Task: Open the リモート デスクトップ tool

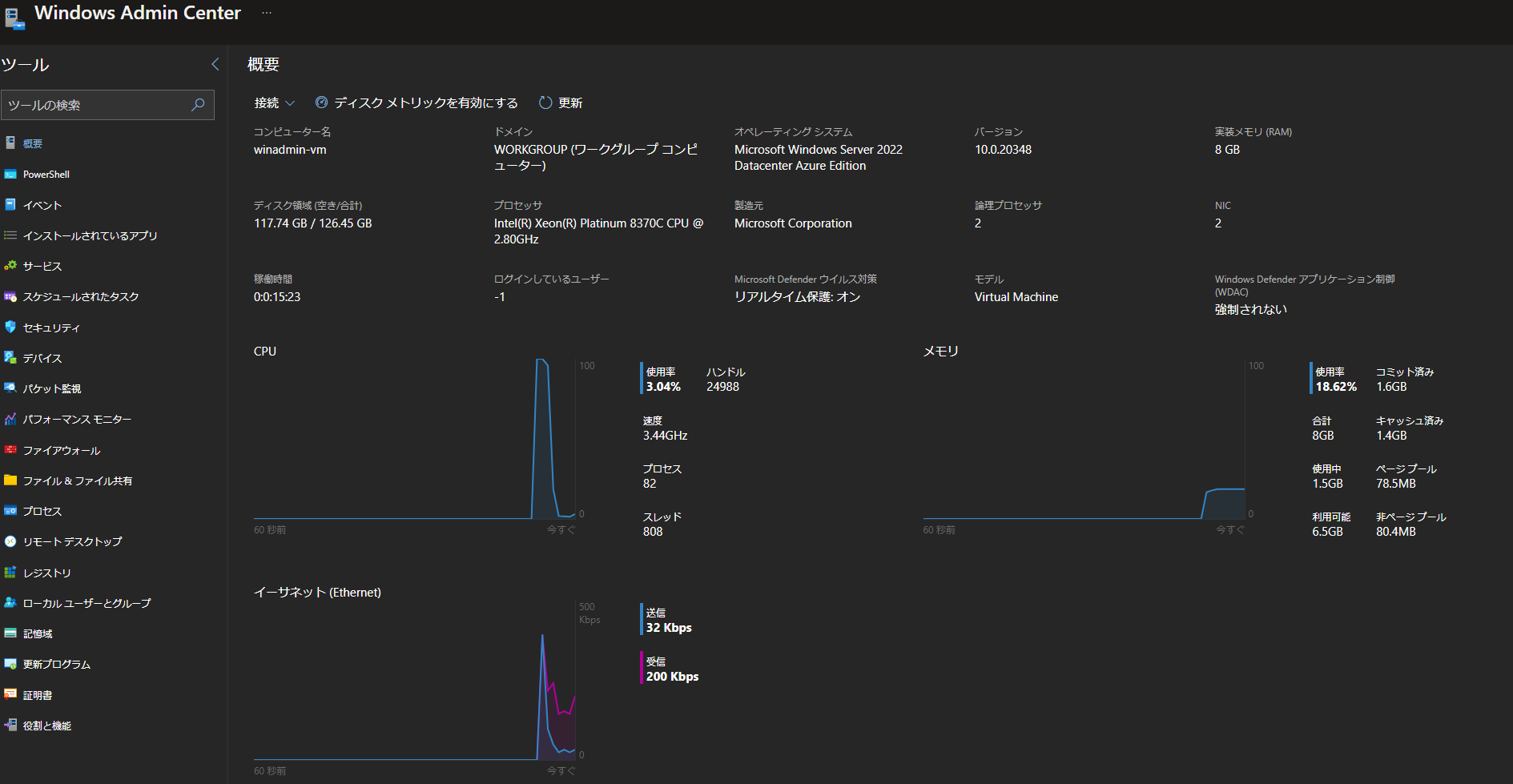Action: click(72, 541)
